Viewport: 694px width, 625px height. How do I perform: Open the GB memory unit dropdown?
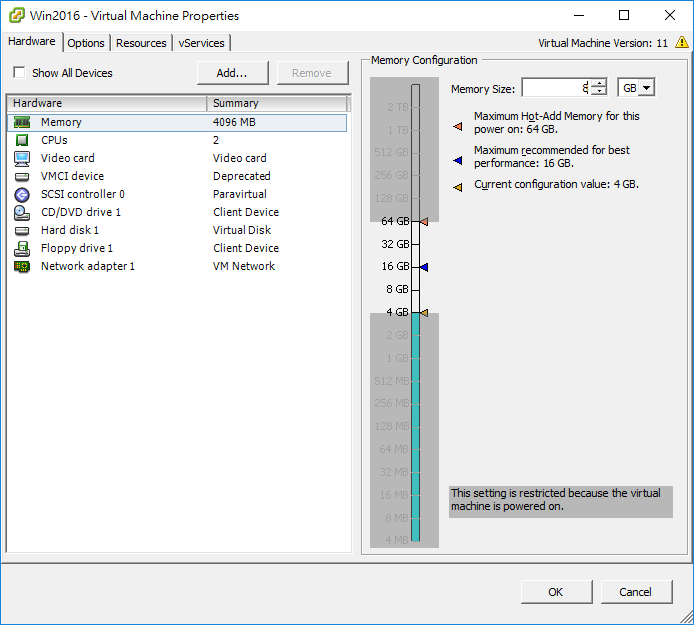point(646,88)
